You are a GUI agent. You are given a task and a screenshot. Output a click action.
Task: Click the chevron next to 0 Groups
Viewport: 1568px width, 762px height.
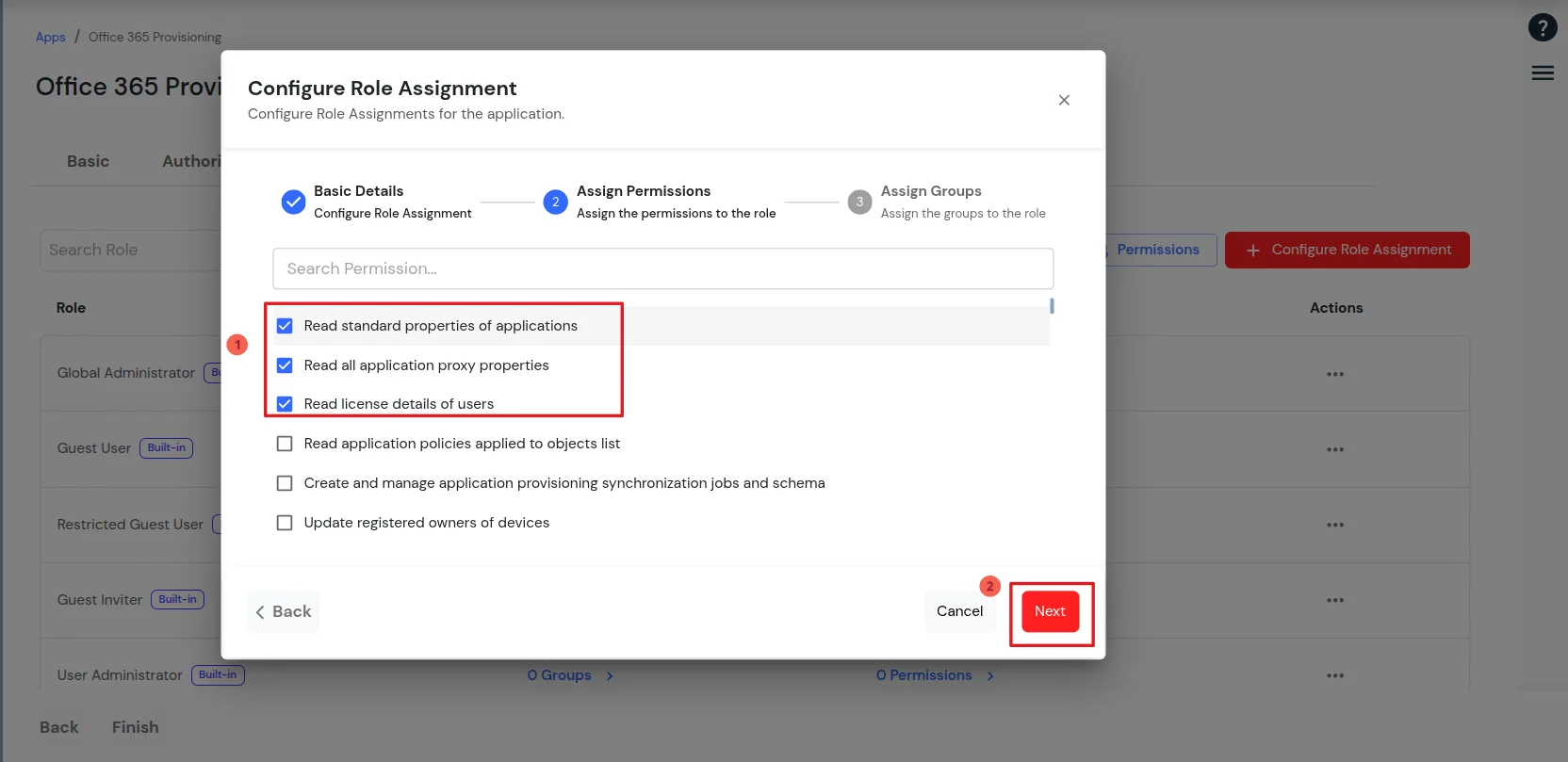point(610,676)
